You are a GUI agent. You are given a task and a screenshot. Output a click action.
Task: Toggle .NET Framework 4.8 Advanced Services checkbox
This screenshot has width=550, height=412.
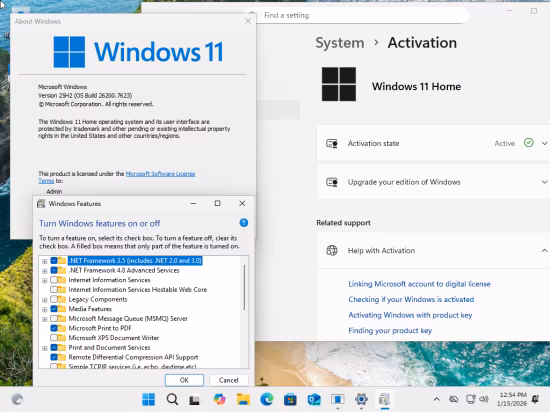point(54,270)
